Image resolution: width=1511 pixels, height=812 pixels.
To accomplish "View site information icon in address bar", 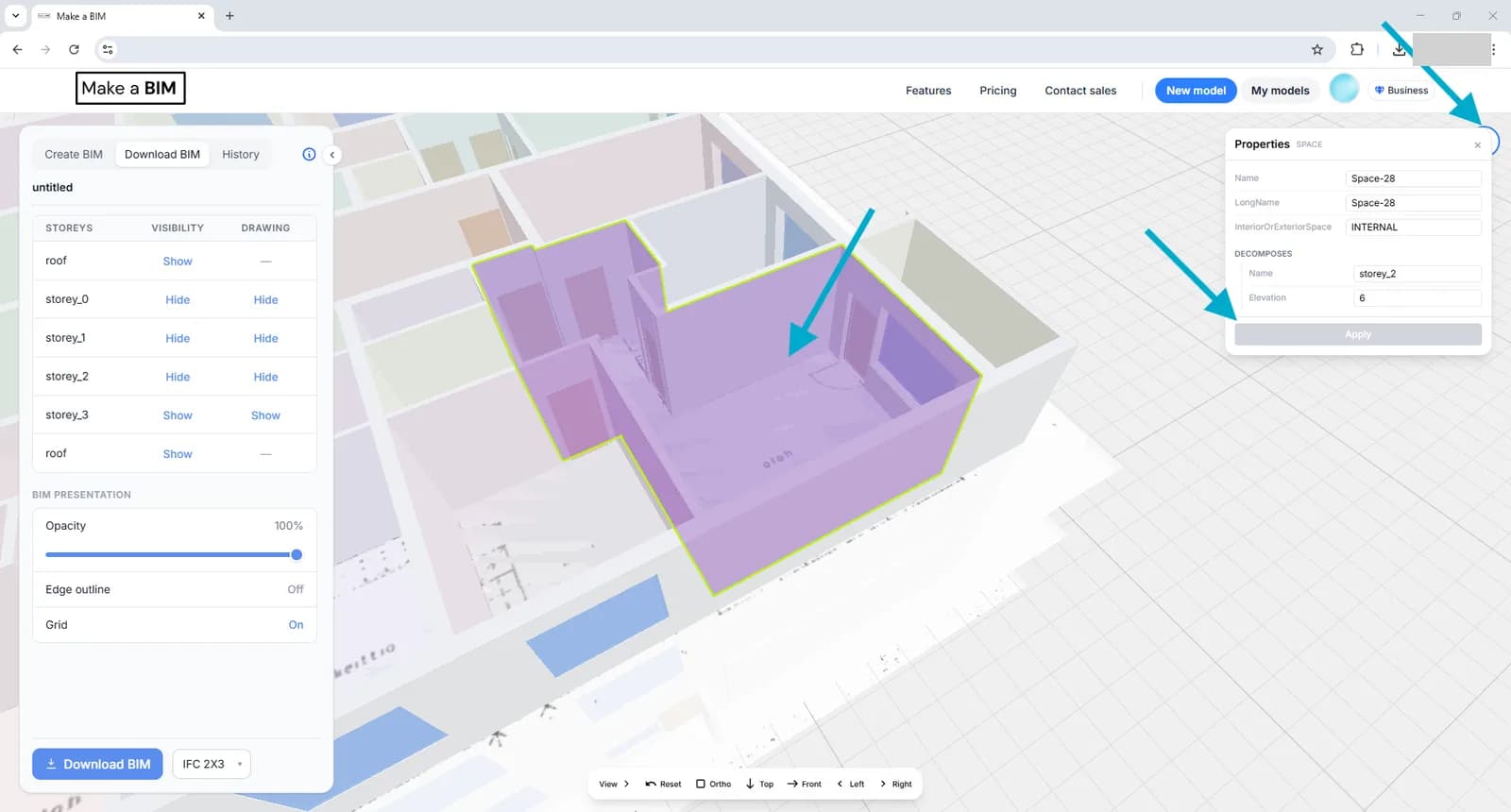I will click(x=108, y=49).
